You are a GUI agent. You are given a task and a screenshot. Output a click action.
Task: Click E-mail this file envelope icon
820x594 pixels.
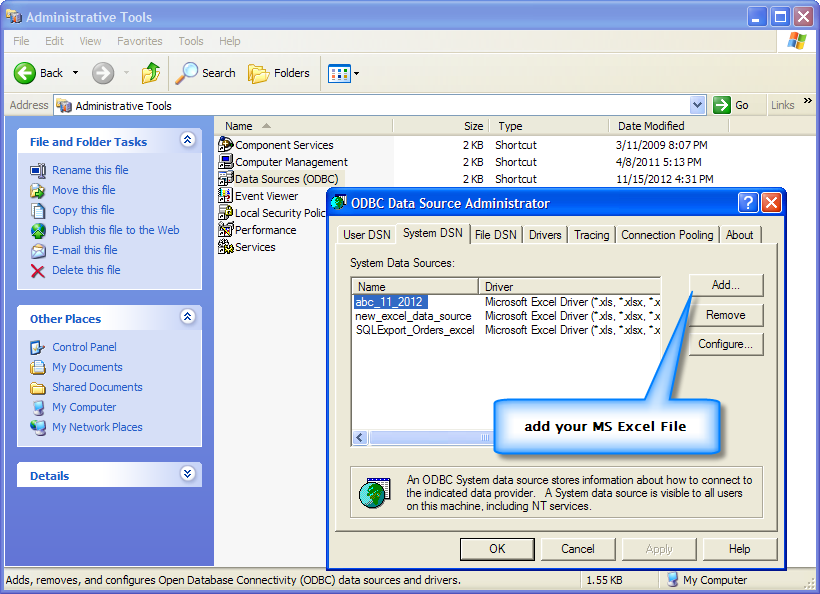click(38, 250)
